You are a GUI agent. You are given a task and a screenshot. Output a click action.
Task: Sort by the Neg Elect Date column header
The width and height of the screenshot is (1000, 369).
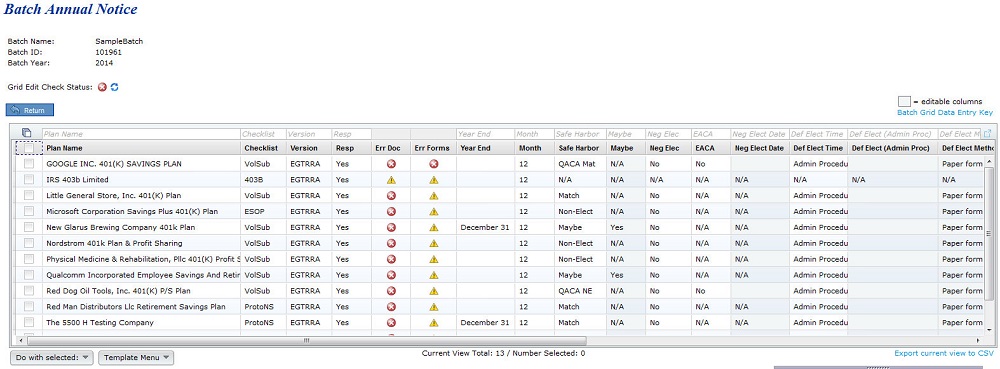(x=760, y=148)
